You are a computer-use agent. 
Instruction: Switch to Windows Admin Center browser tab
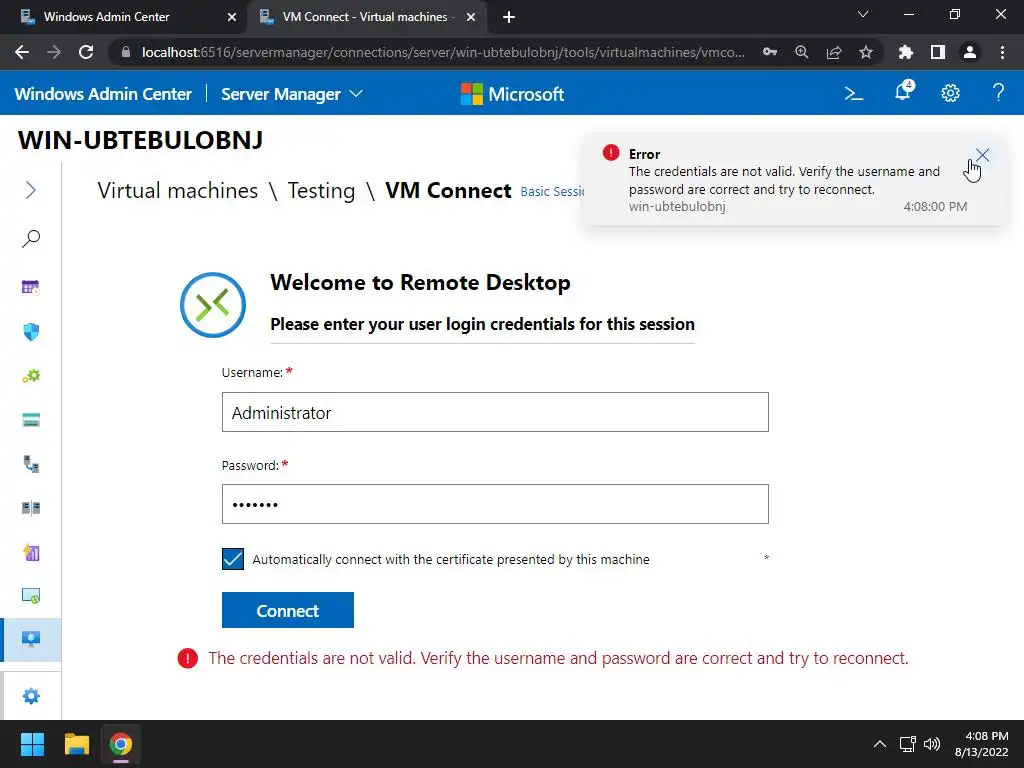(106, 17)
